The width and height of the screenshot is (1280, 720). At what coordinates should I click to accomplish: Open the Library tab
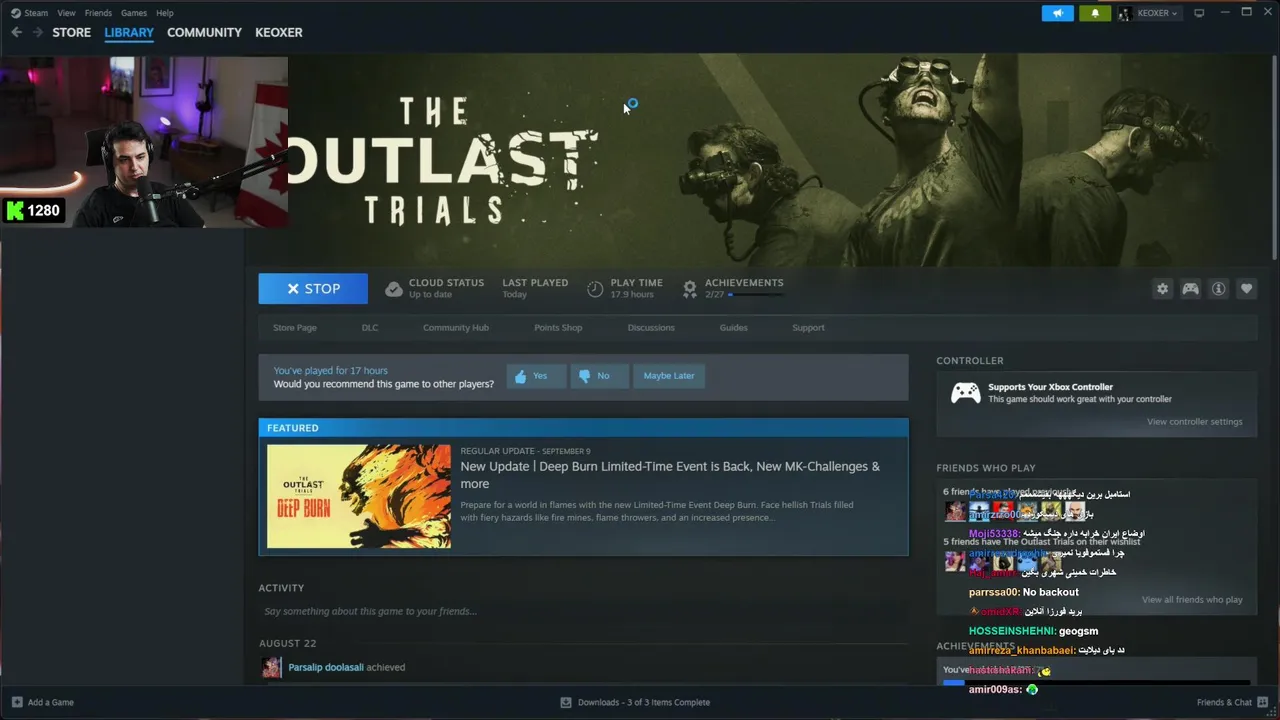pyautogui.click(x=129, y=32)
